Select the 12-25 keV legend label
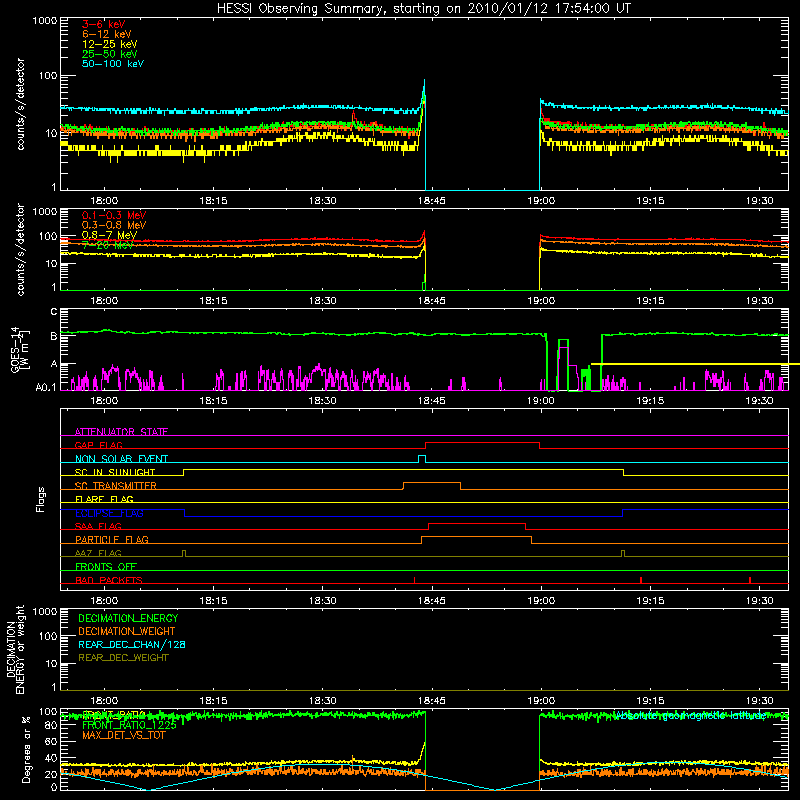Viewport: 800px width, 800px height. click(x=110, y=44)
